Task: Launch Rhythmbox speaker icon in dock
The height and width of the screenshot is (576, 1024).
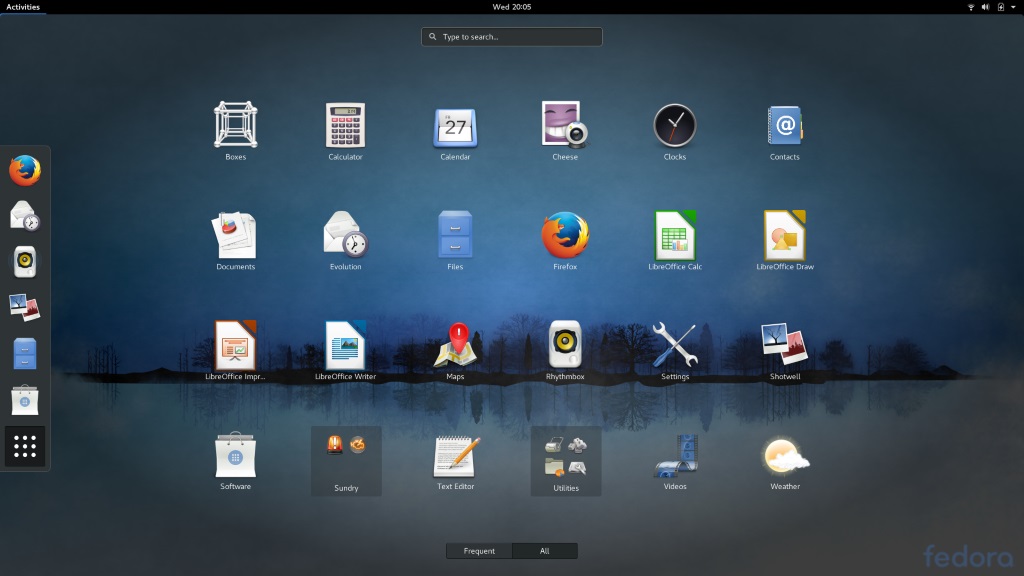Action: (x=25, y=262)
